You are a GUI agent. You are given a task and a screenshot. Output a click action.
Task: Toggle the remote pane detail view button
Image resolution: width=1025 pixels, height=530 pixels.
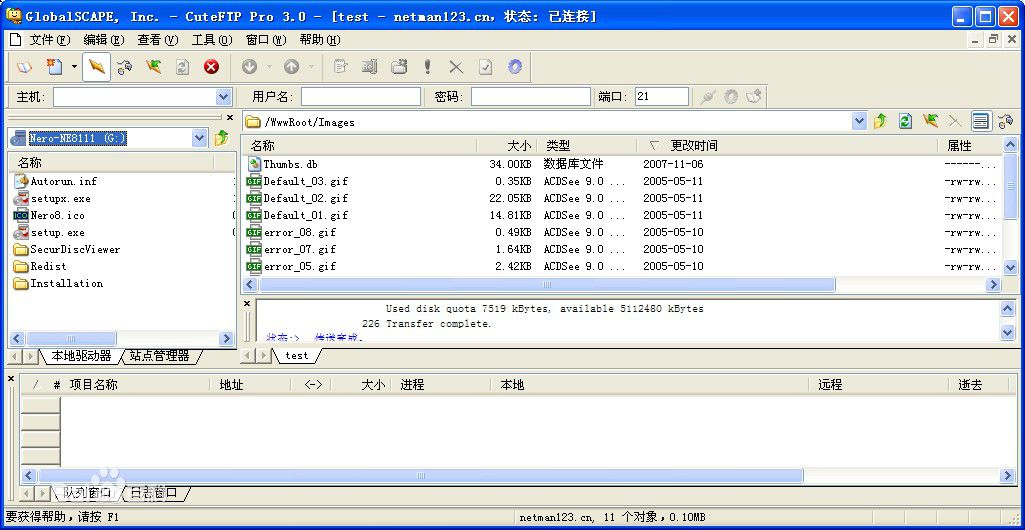click(x=981, y=121)
